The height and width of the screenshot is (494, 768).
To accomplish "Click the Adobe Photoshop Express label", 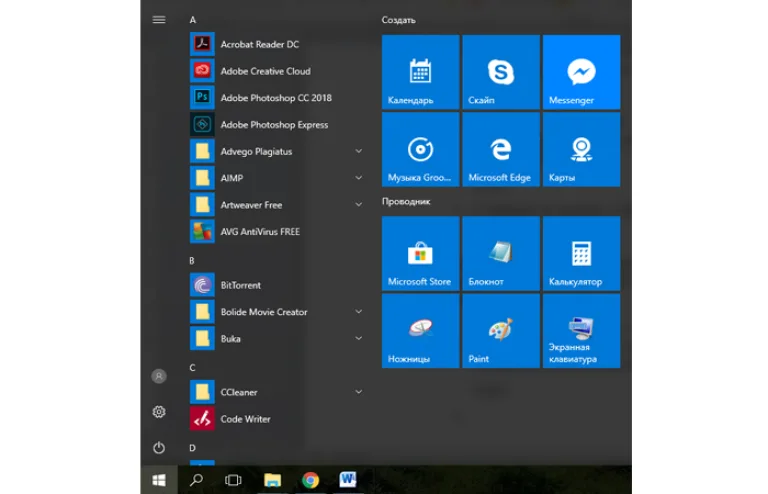I will click(274, 125).
